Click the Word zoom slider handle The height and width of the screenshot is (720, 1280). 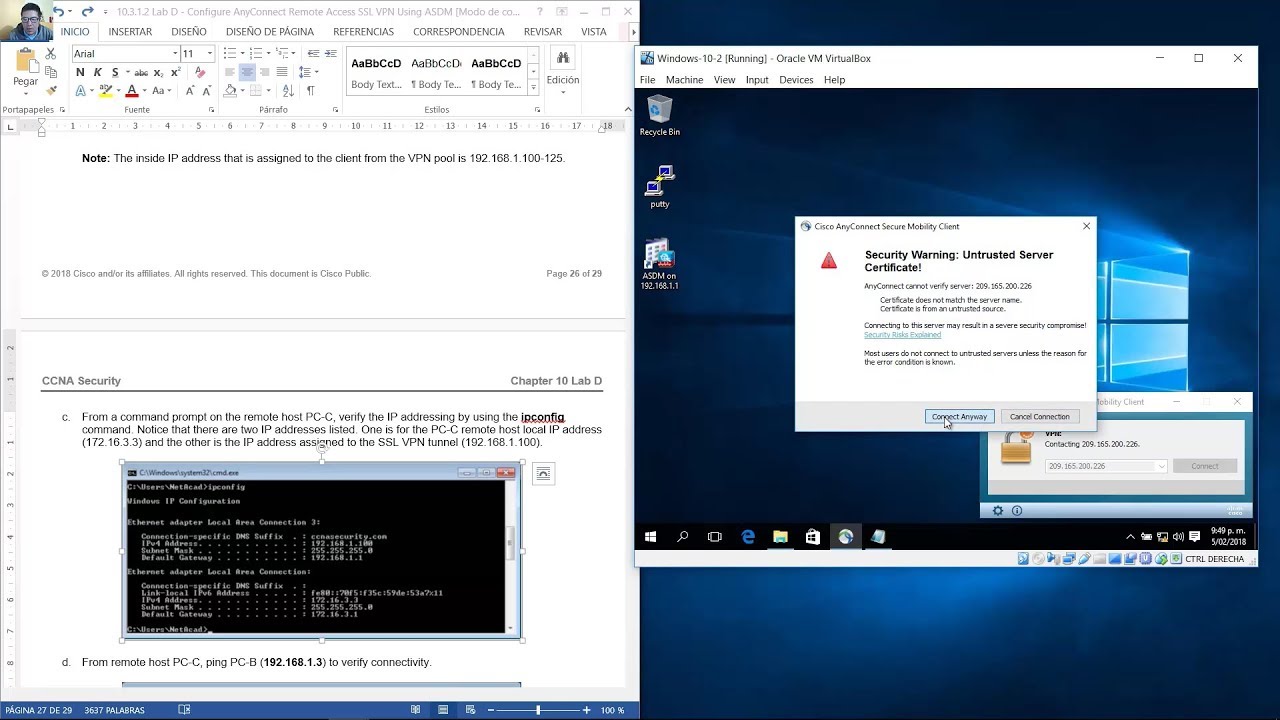(538, 710)
